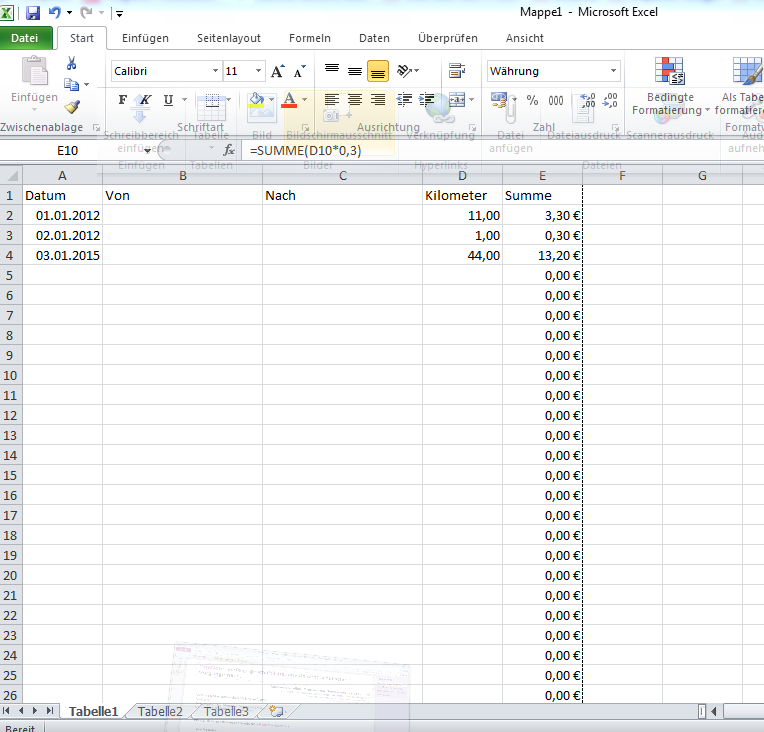764x732 pixels.
Task: Open the Datei tab
Action: click(24, 38)
